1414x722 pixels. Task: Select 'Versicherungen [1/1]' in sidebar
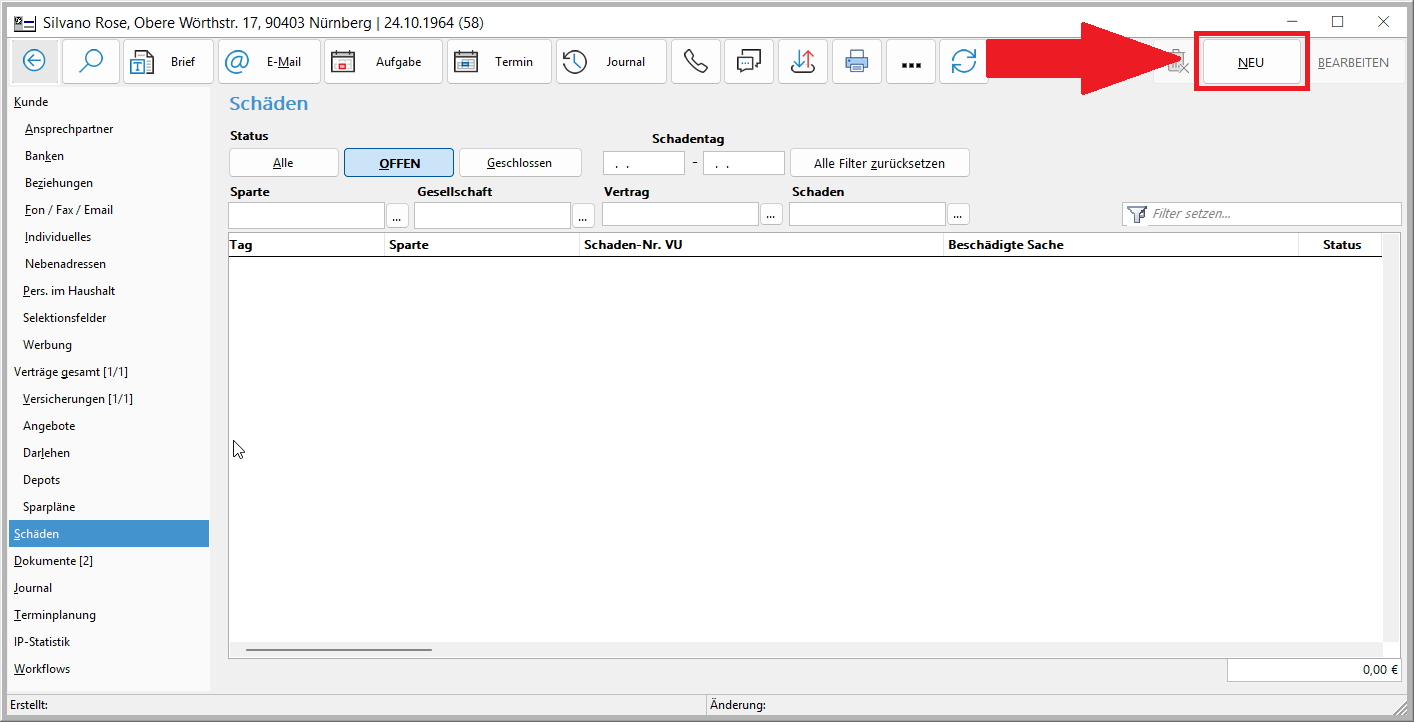(78, 399)
